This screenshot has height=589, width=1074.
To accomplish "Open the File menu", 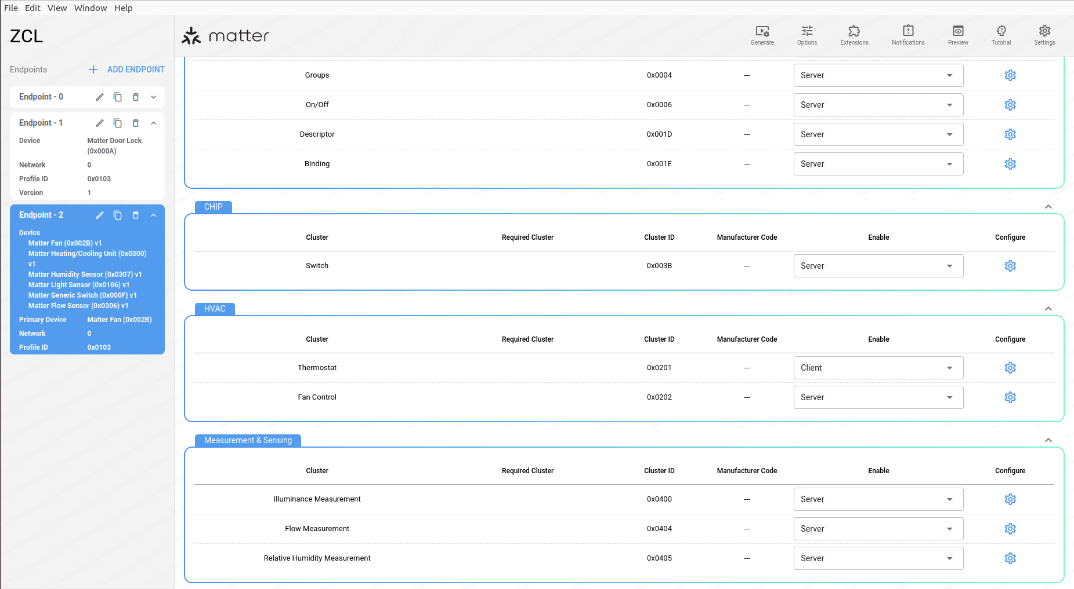I will click(x=10, y=7).
